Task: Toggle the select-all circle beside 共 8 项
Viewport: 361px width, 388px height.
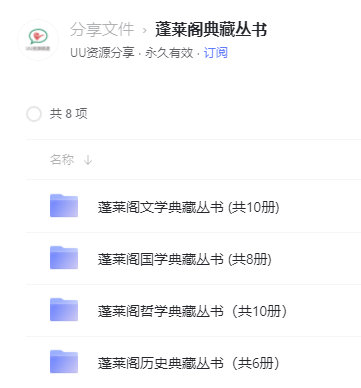Action: pyautogui.click(x=34, y=114)
